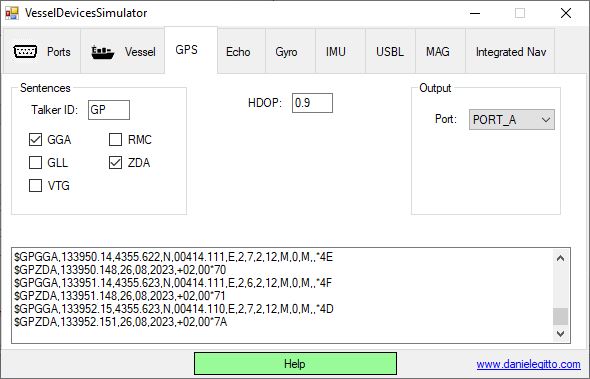Viewport: 590px width, 379px height.
Task: Open the Port dropdown showing PORT_A
Action: point(511,120)
